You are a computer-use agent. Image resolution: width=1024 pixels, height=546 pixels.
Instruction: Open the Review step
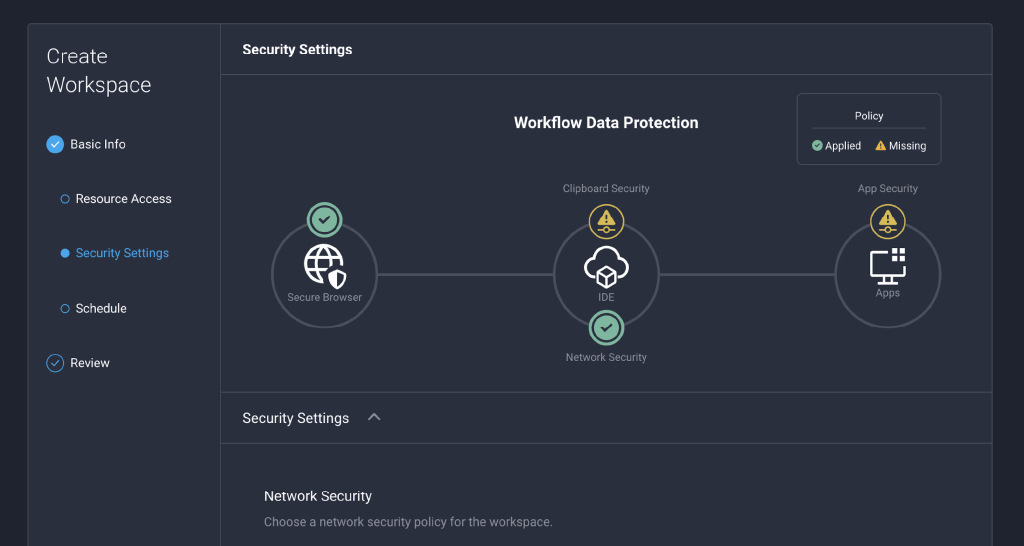90,363
